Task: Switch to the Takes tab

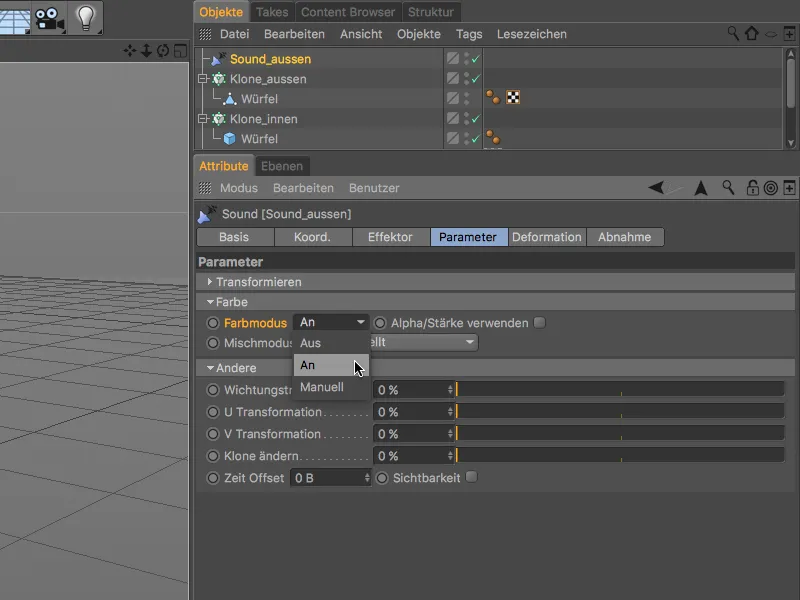Action: [272, 12]
